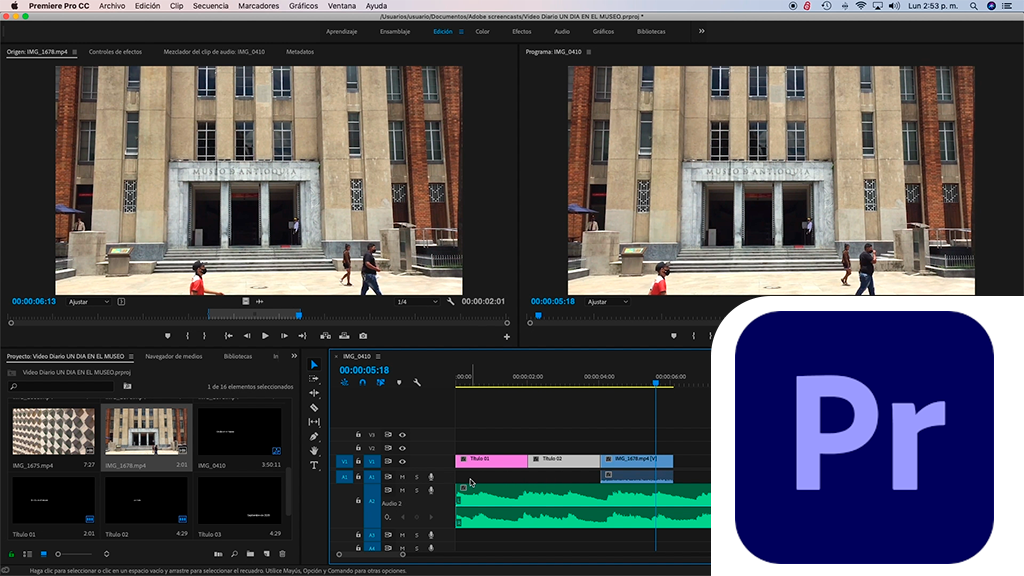Select the Hand tool
Viewport: 1024px width, 576px height.
pyautogui.click(x=314, y=451)
